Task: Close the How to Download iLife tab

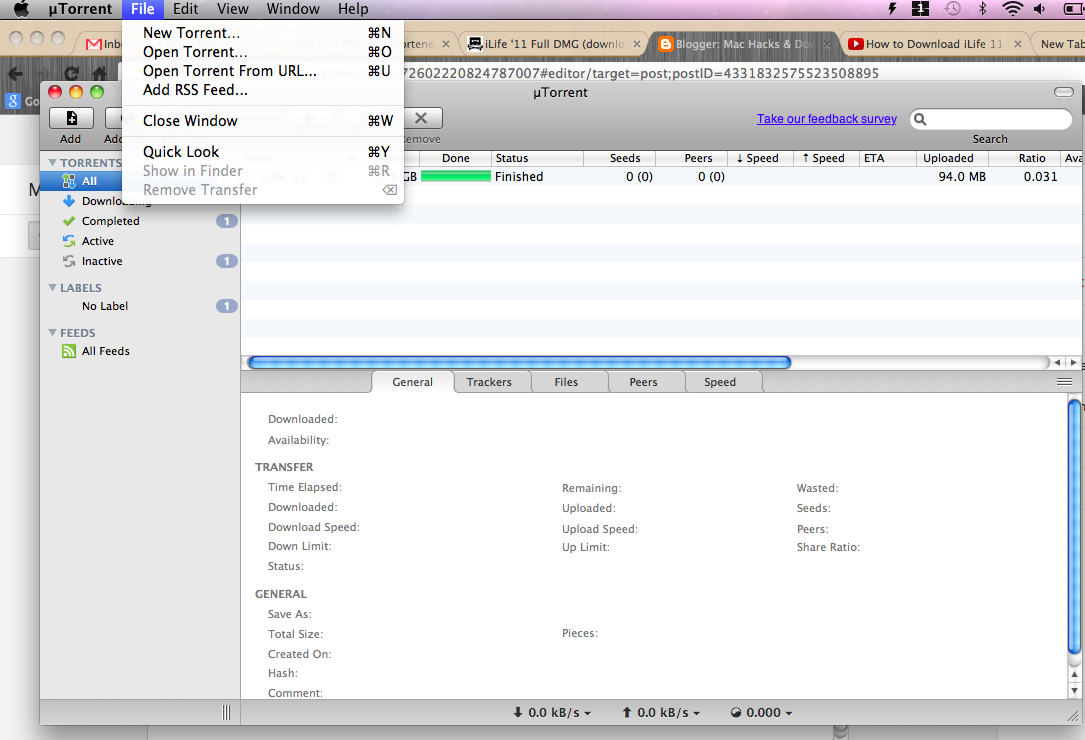Action: click(x=1018, y=44)
